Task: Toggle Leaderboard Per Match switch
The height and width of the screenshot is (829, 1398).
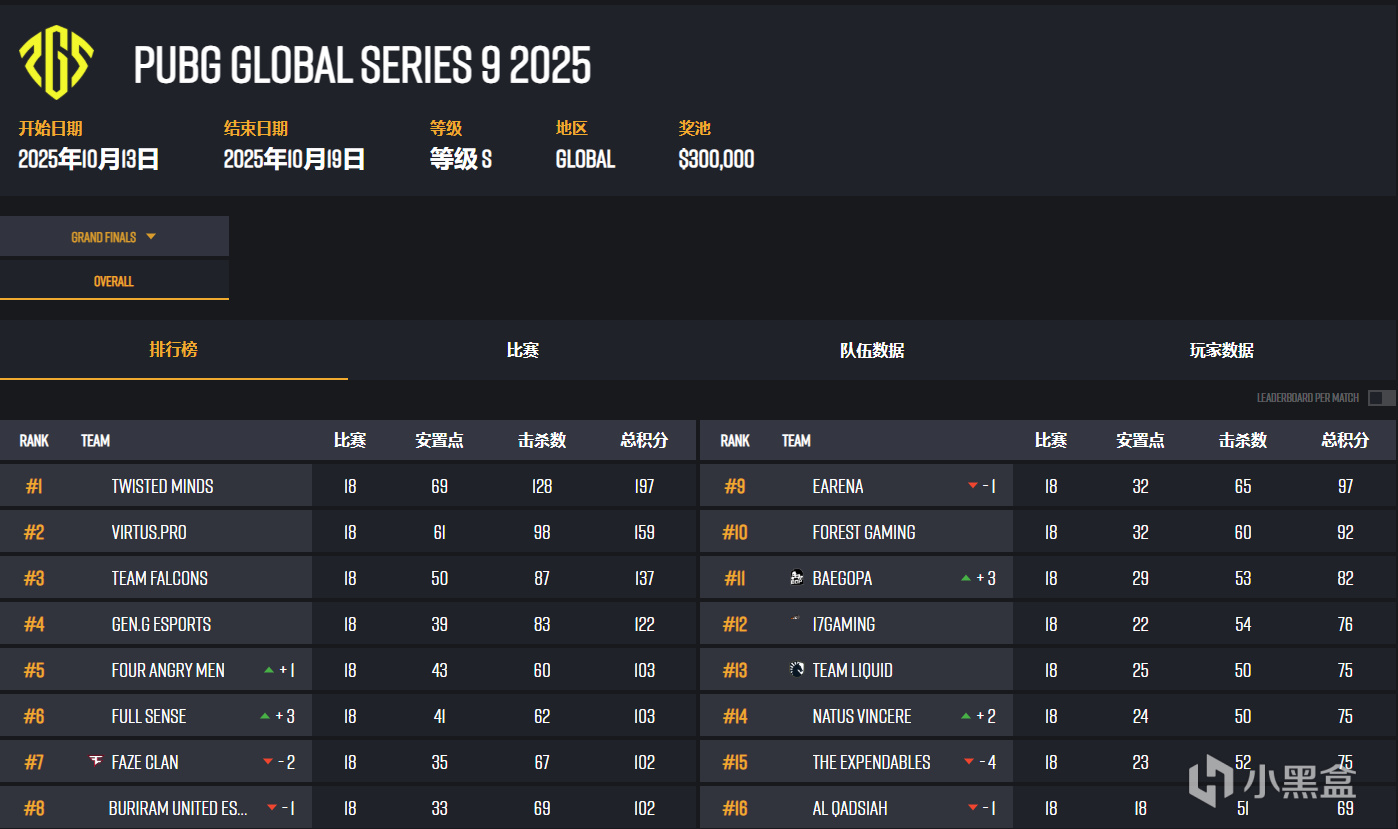Action: point(1381,398)
